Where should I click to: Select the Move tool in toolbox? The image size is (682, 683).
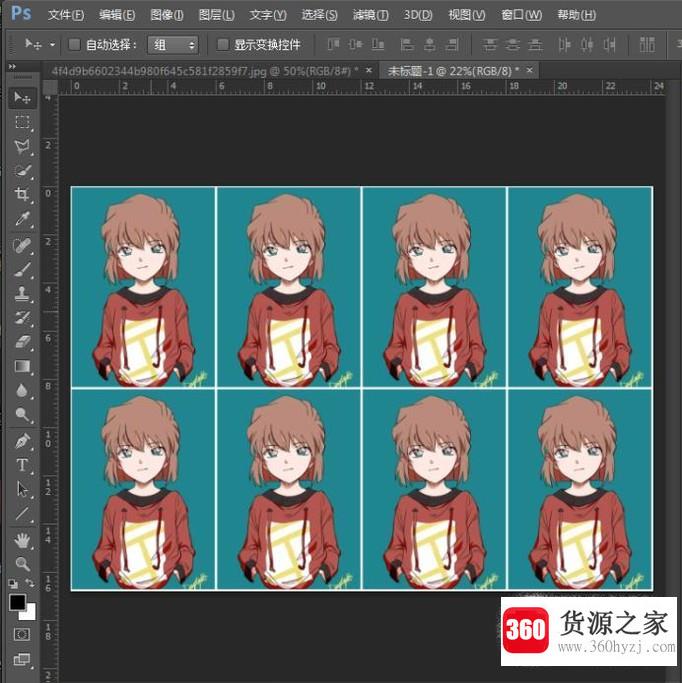22,98
